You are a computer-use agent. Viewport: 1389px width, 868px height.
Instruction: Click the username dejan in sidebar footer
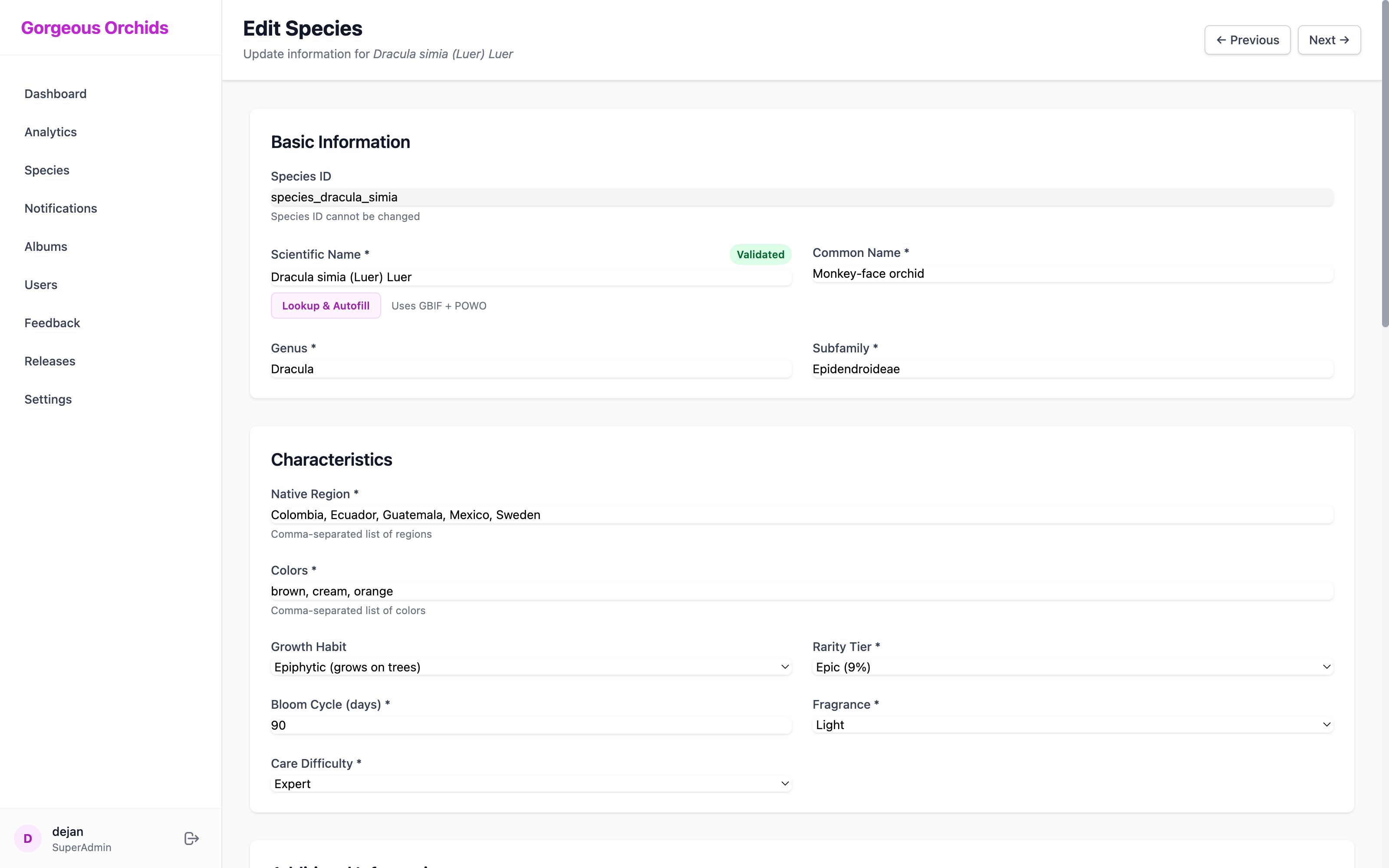(68, 831)
